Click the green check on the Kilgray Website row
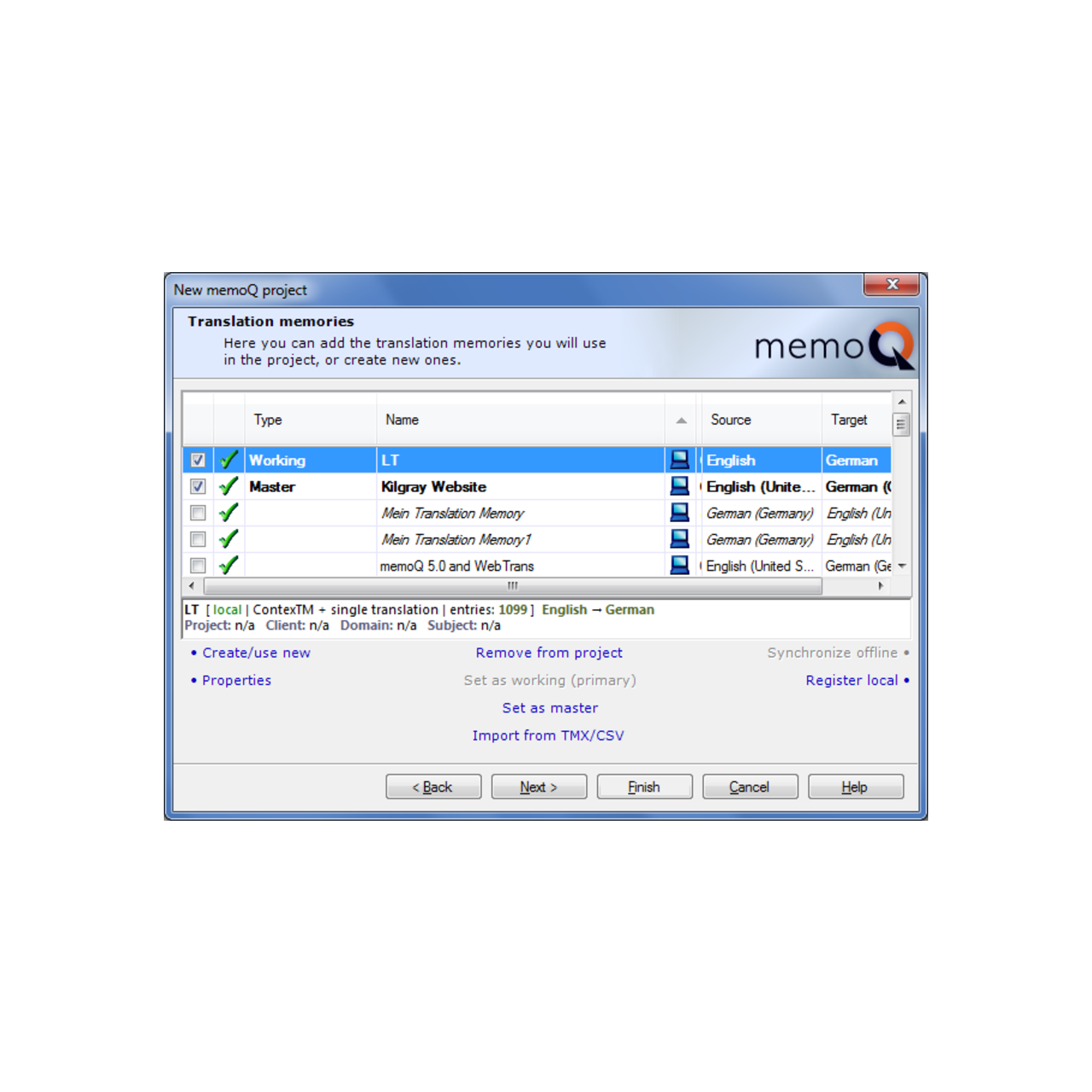Viewport: 1092px width, 1092px height. click(228, 485)
